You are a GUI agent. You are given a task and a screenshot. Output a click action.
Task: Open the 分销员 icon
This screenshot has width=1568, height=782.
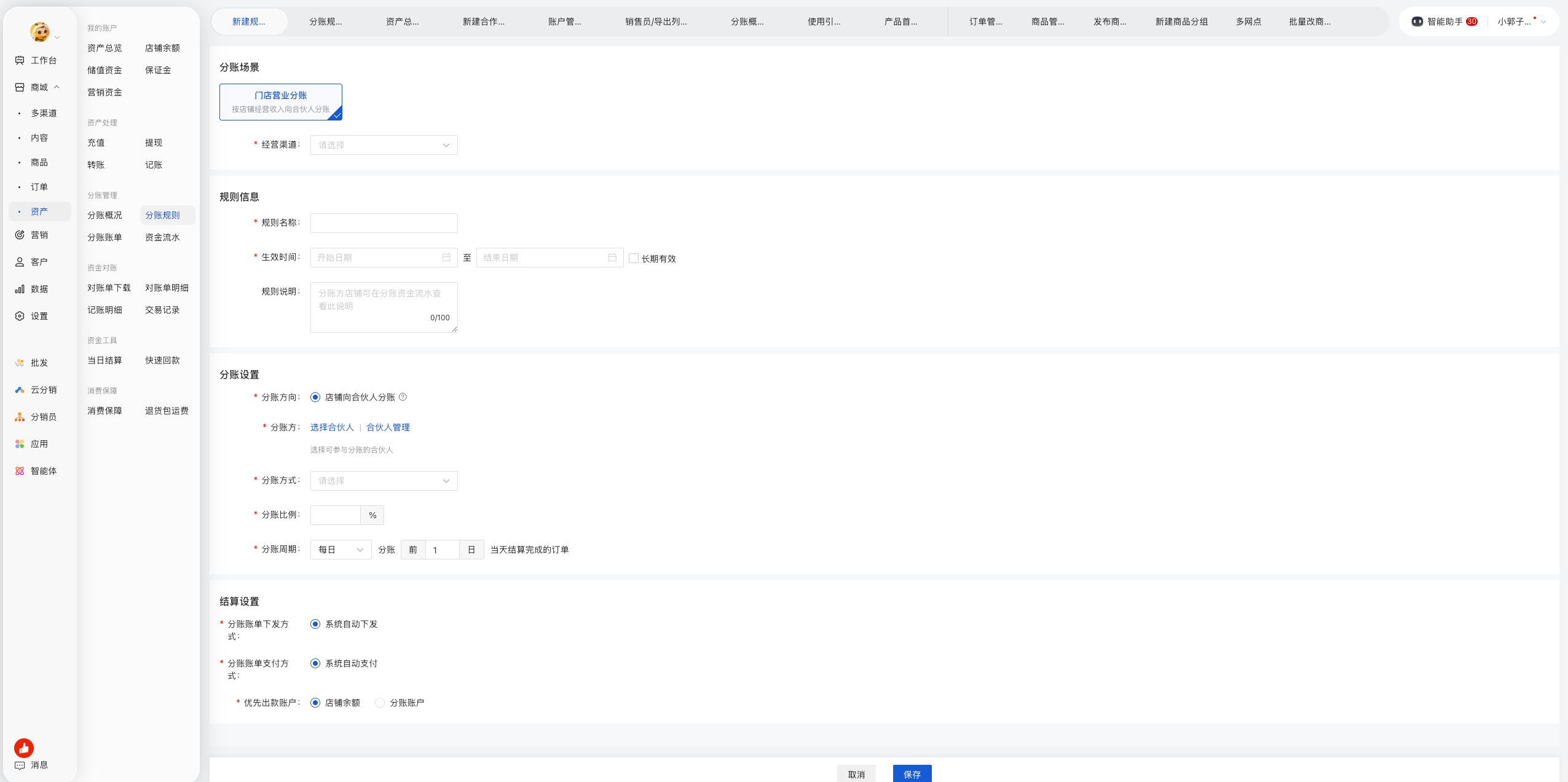click(x=20, y=417)
